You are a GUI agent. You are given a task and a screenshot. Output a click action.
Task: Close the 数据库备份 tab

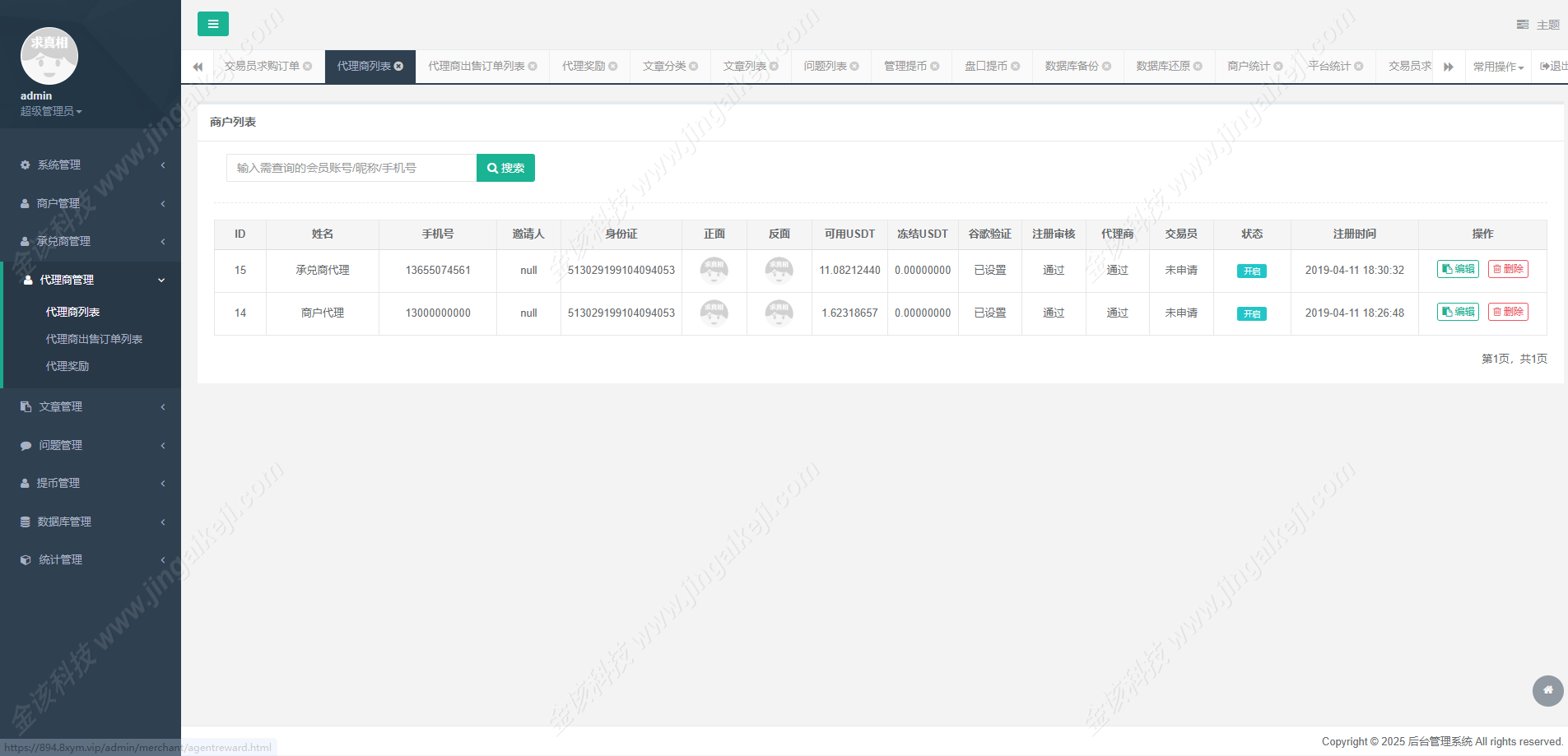click(1107, 67)
